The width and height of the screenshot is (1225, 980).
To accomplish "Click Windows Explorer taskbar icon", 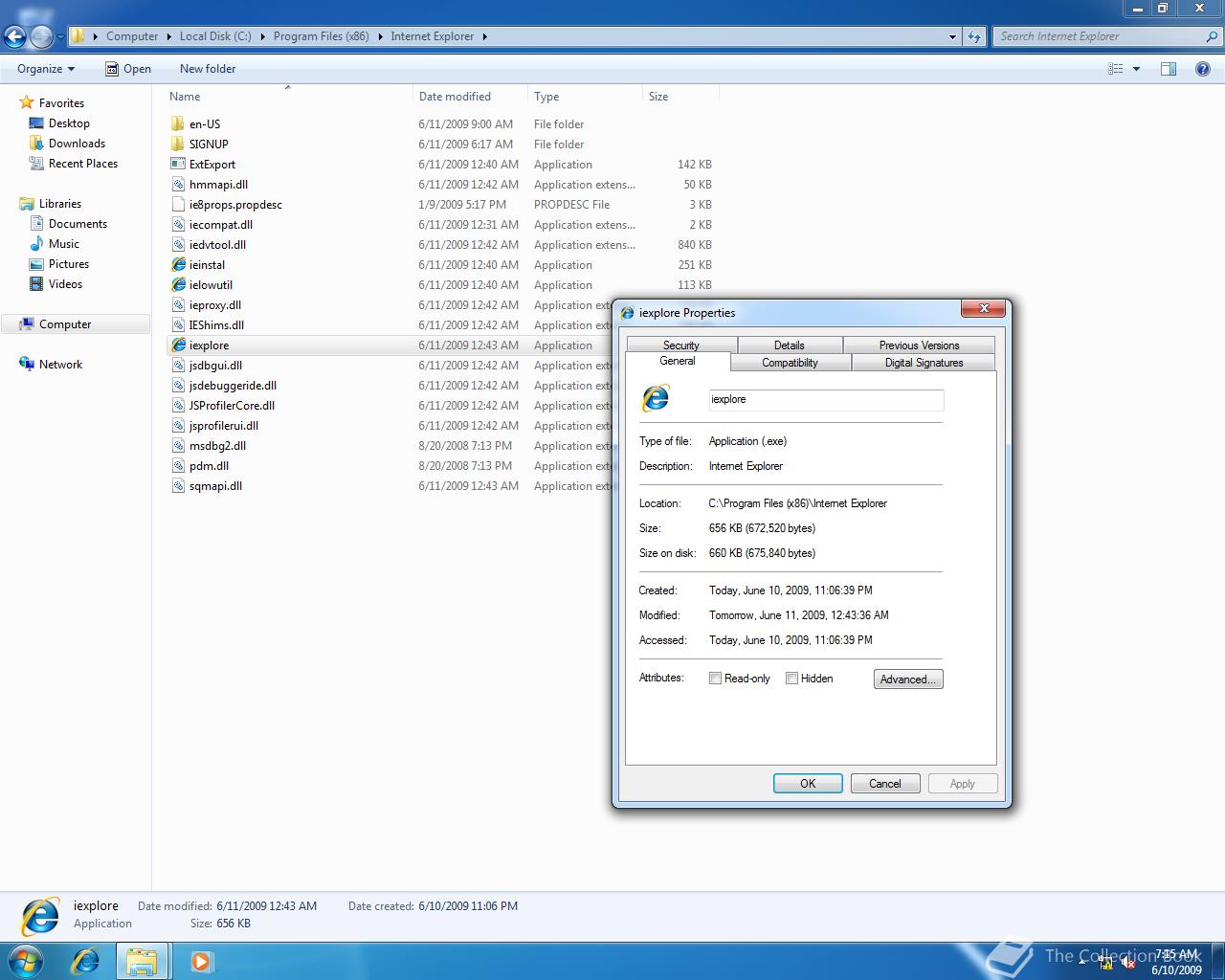I will point(142,960).
